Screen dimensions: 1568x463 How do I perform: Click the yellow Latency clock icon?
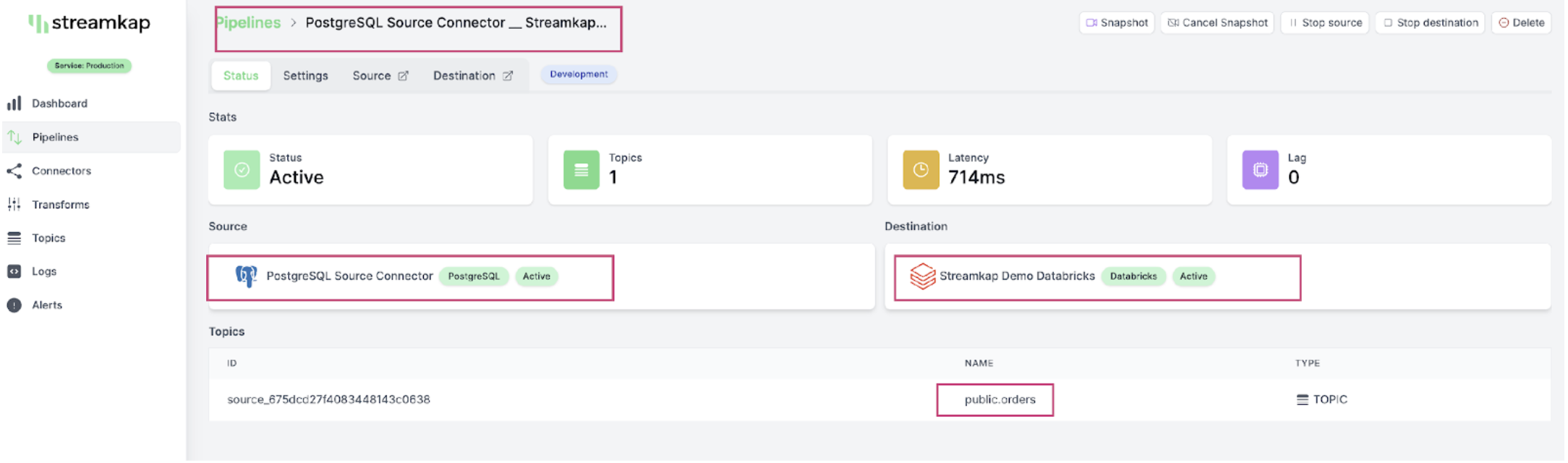coord(921,169)
